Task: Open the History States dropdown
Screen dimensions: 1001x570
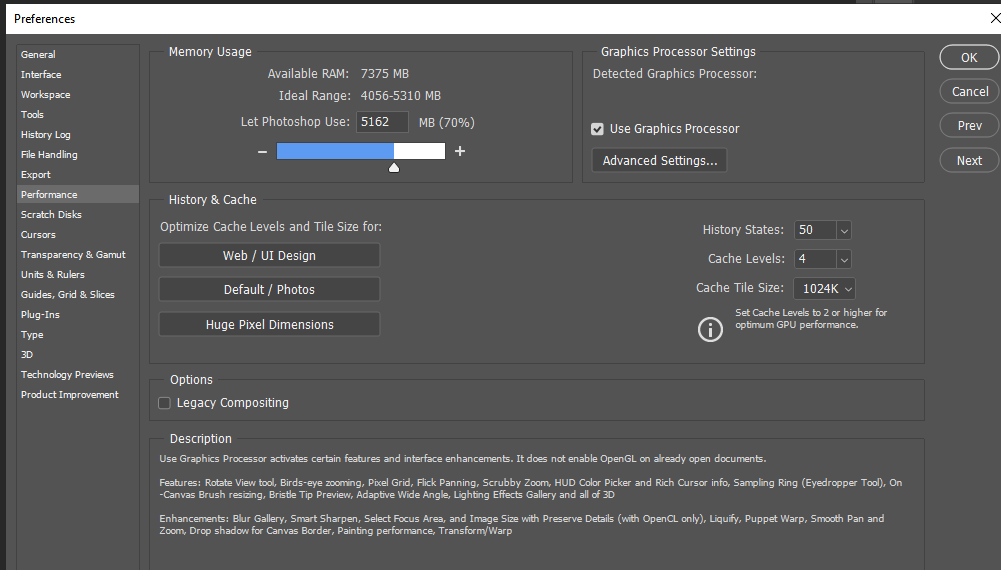Action: (x=844, y=230)
